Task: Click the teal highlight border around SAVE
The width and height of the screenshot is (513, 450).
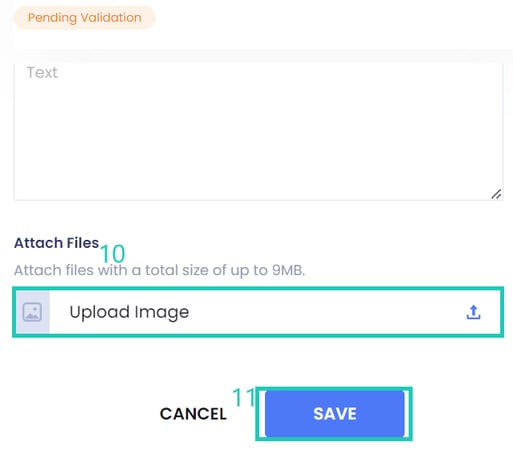Action: coord(334,389)
